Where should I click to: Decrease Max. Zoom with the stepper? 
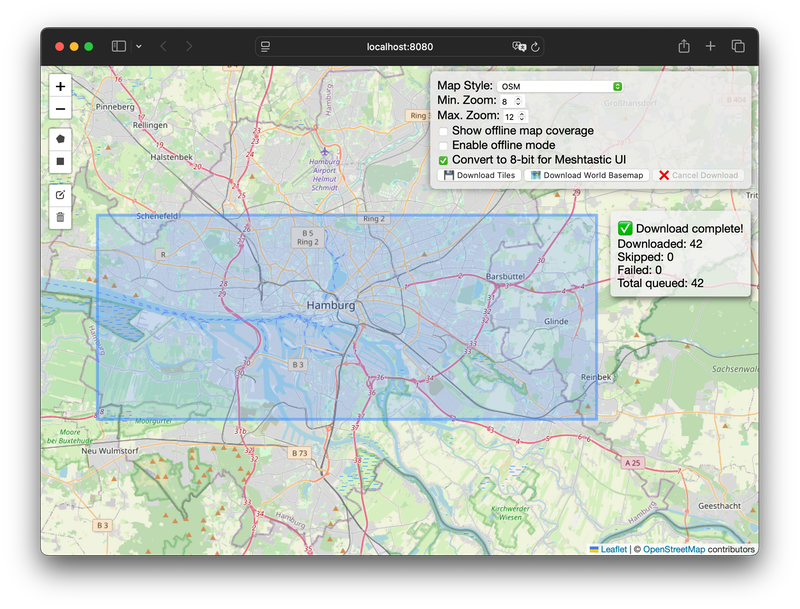(523, 119)
